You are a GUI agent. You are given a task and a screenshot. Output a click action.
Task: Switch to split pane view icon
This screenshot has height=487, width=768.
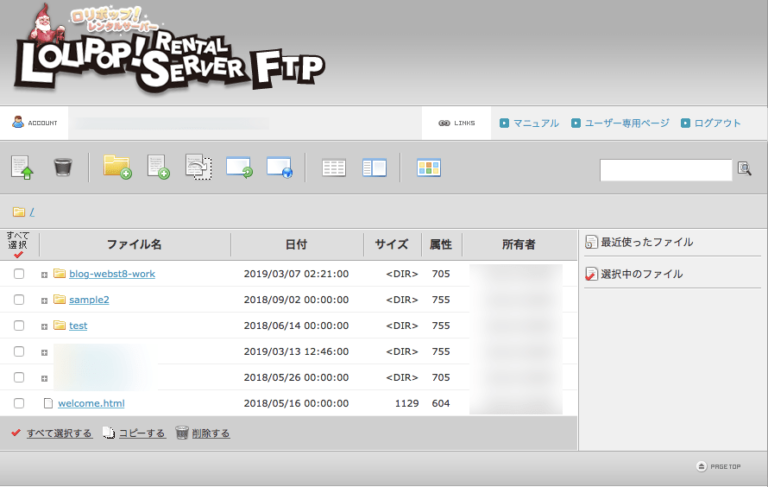click(x=375, y=168)
